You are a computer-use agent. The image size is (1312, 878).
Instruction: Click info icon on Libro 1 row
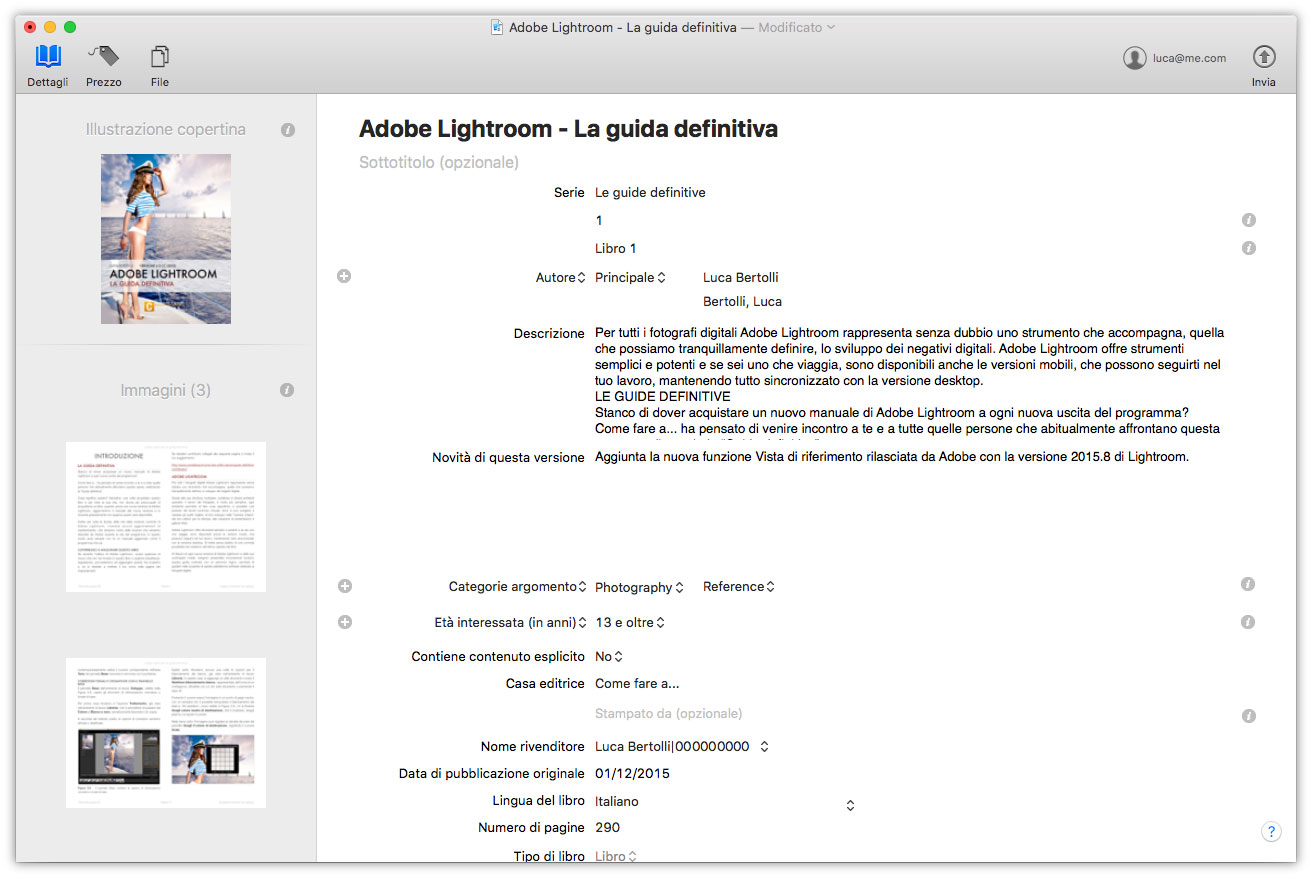(x=1248, y=248)
